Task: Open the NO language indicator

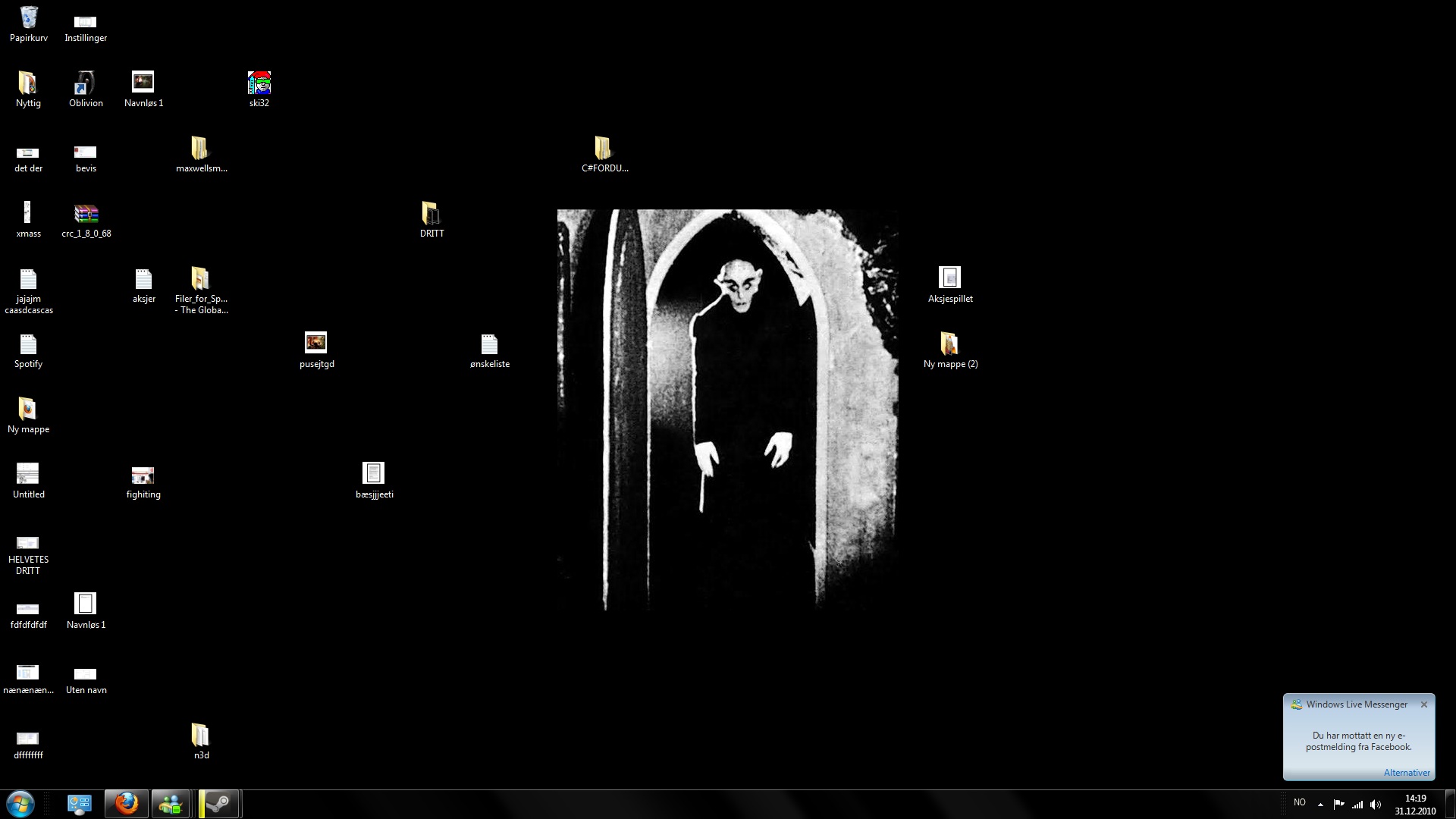Action: pos(1300,802)
